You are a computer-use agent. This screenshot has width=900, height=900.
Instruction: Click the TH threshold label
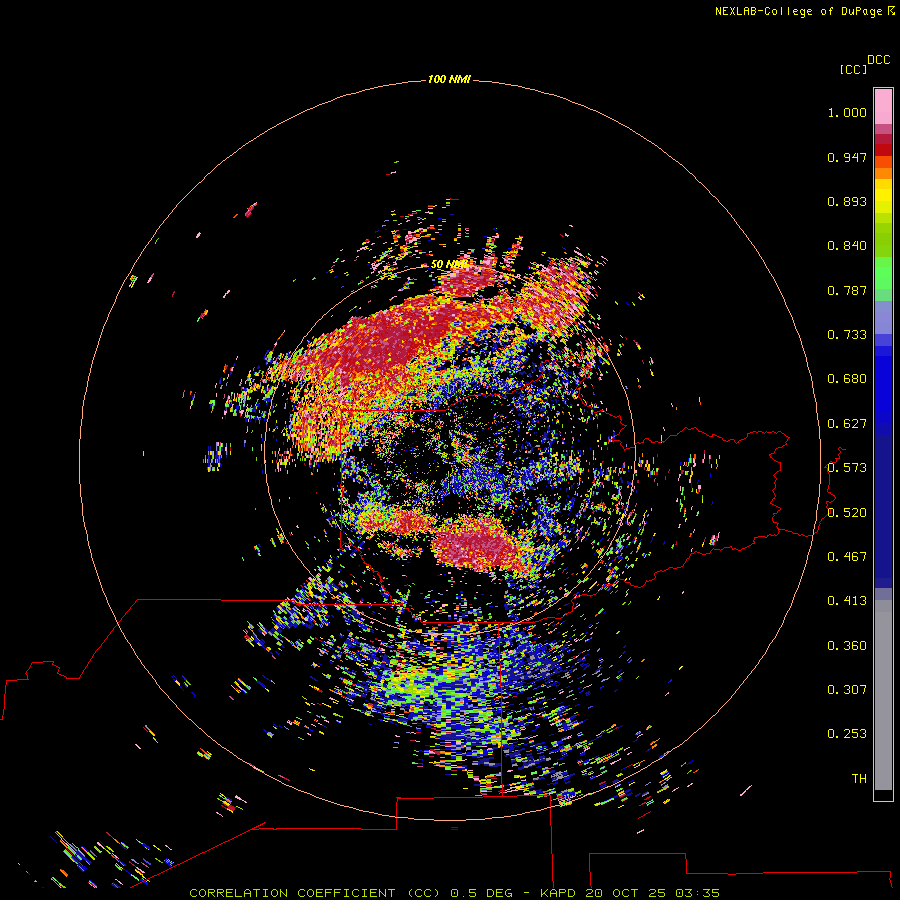(x=859, y=779)
